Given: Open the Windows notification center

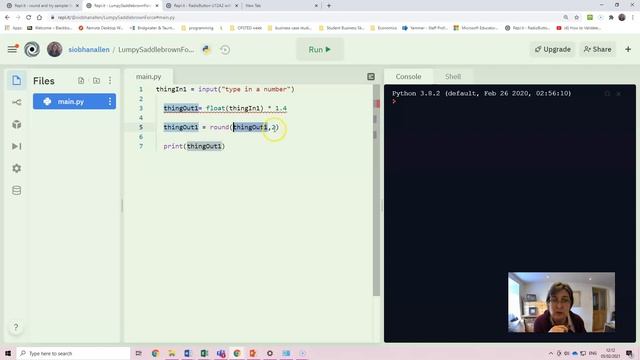Looking at the screenshot, I should coord(629,353).
